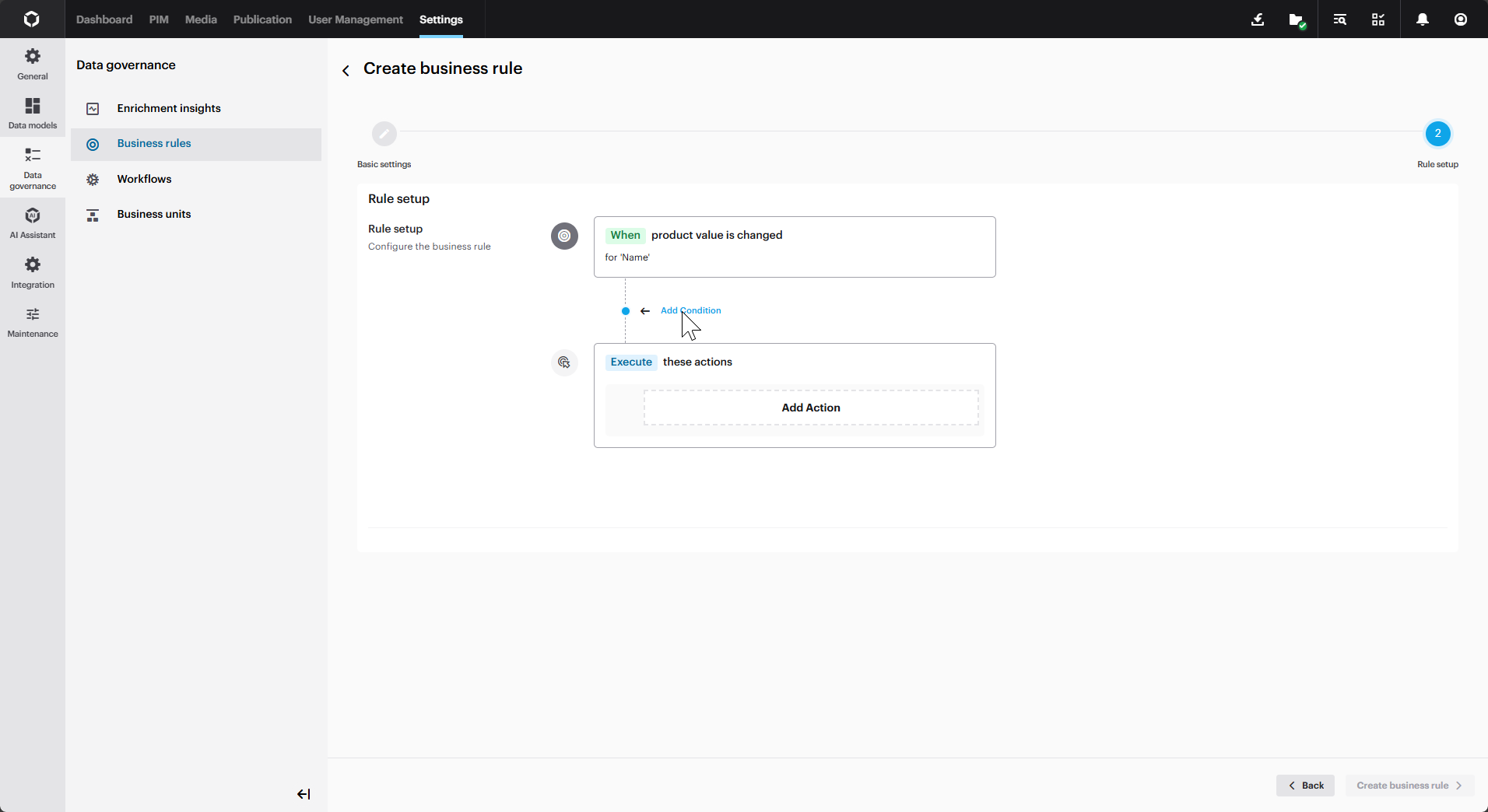Open Integration settings

click(31, 272)
